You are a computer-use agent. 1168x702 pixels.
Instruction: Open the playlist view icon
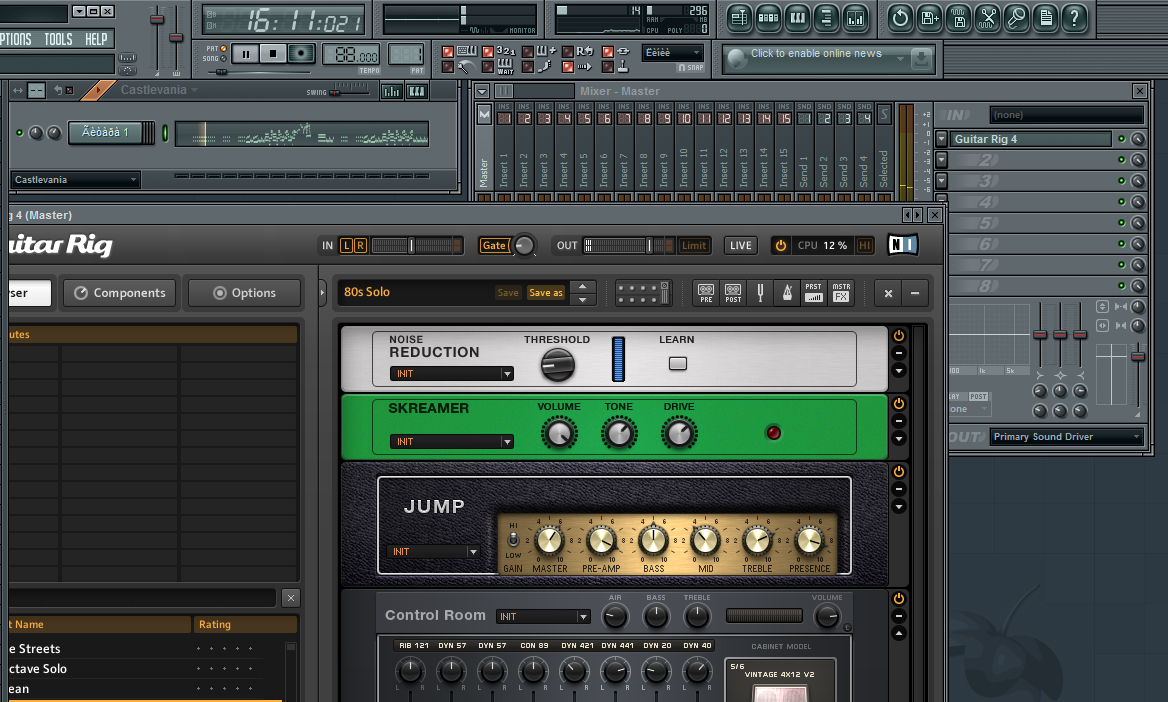coord(739,18)
